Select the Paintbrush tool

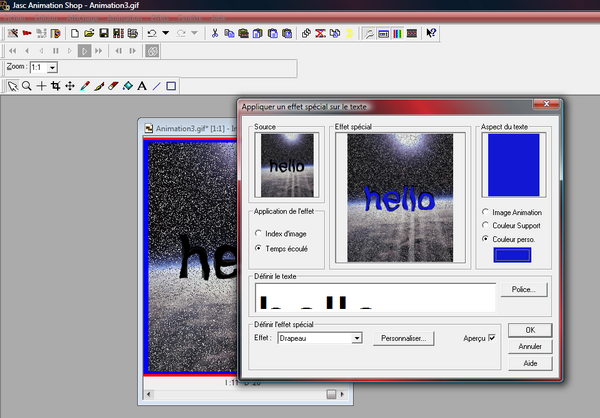(99, 86)
